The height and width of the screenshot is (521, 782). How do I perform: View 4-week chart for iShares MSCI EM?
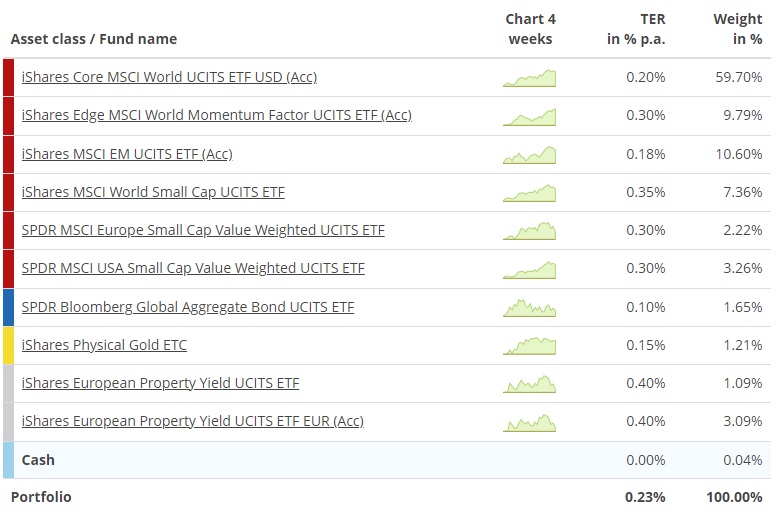(x=529, y=155)
